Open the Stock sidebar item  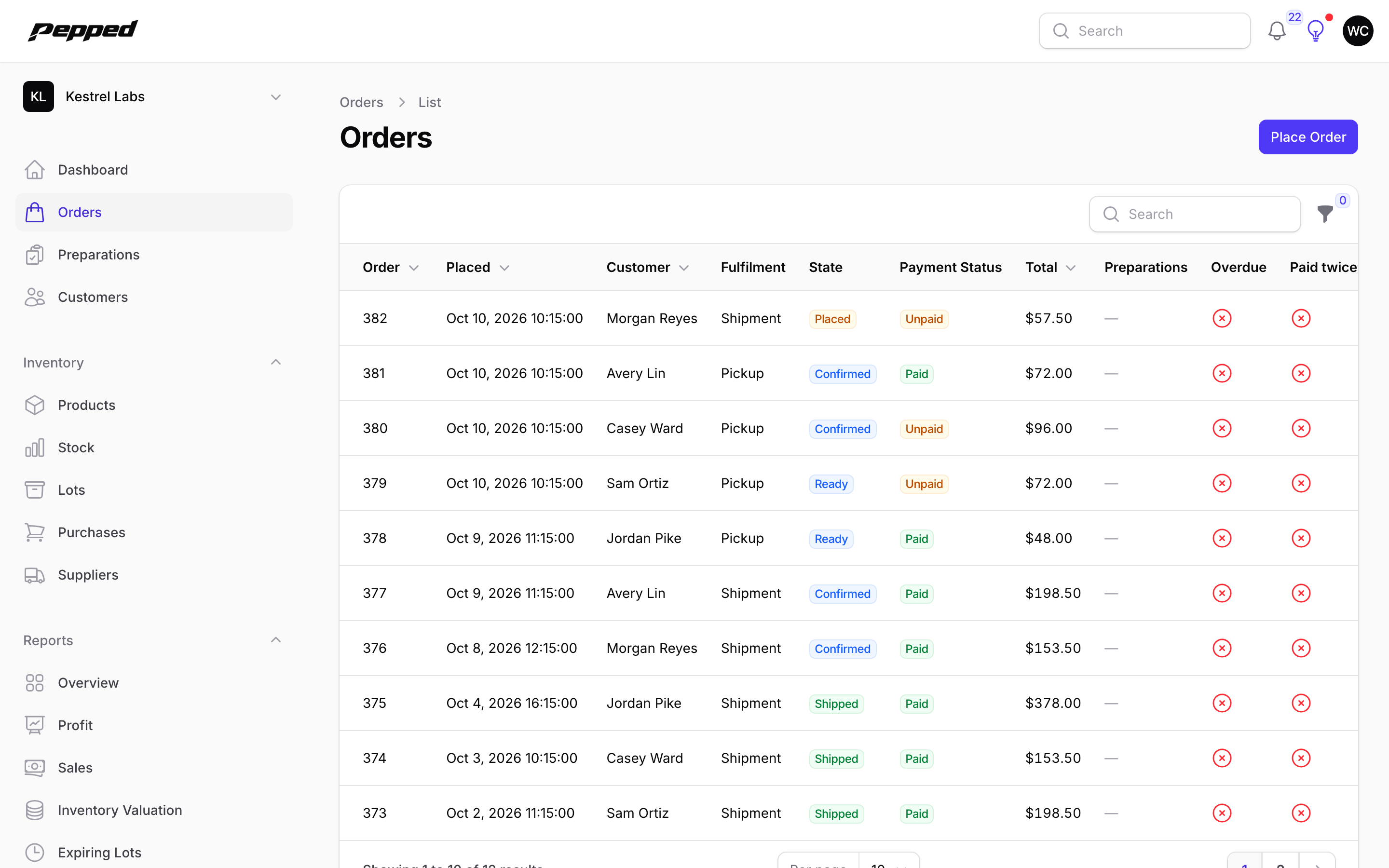(154, 448)
